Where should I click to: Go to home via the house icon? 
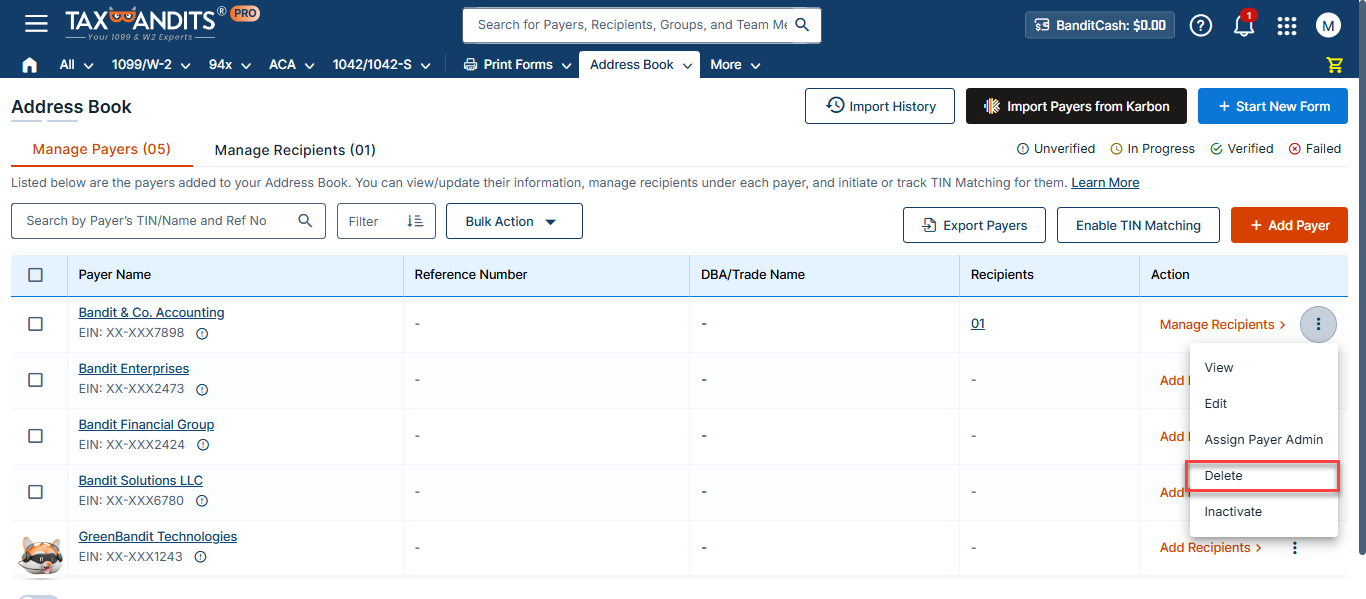coord(29,65)
